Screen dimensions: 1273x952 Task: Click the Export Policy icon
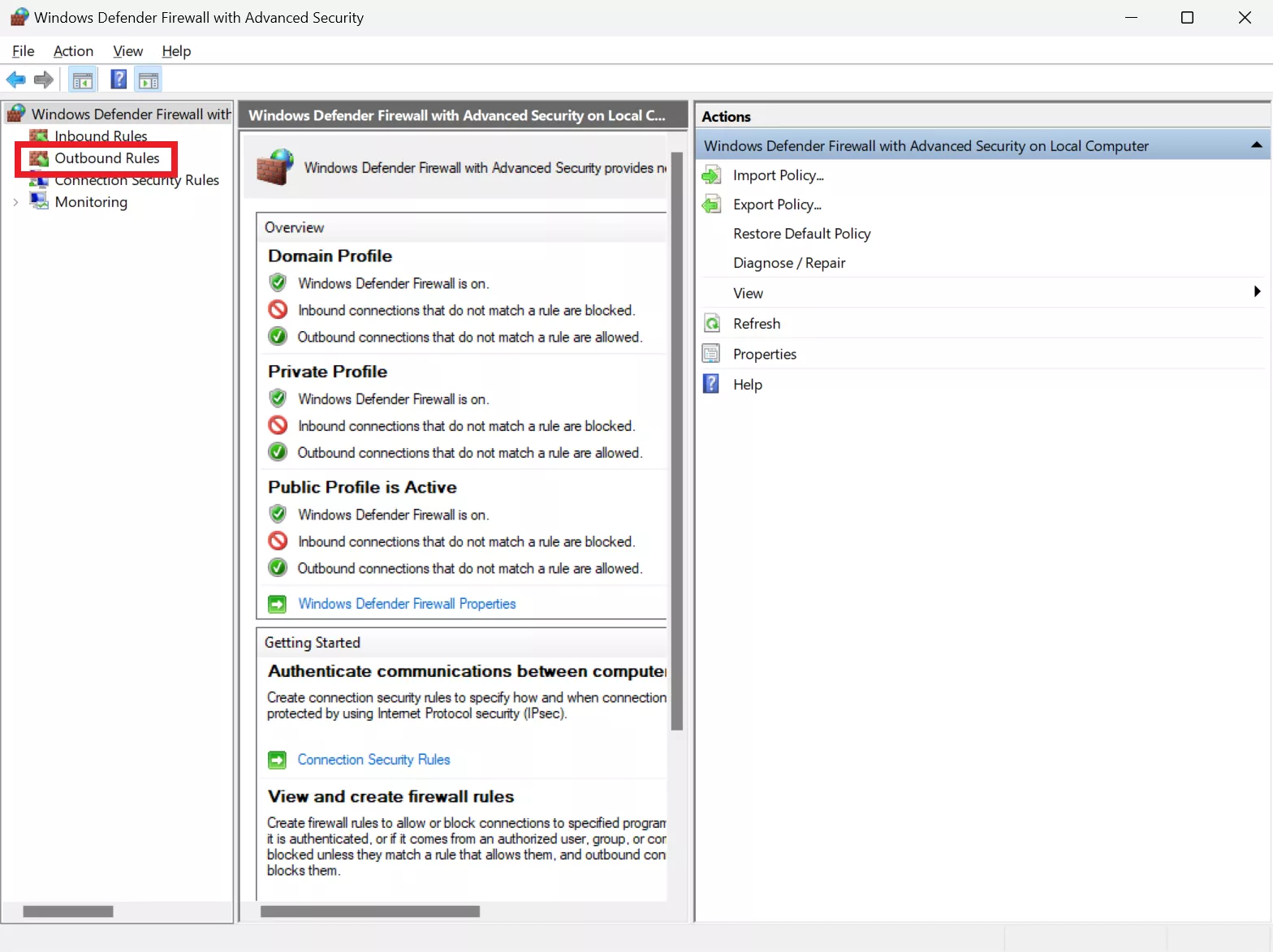coord(711,205)
